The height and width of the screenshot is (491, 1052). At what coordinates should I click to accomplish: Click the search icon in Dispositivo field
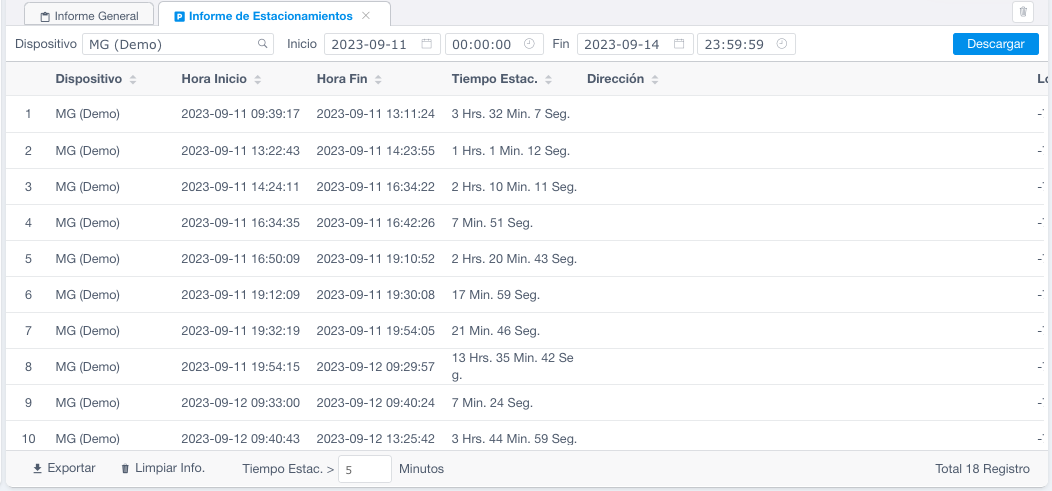coord(263,44)
